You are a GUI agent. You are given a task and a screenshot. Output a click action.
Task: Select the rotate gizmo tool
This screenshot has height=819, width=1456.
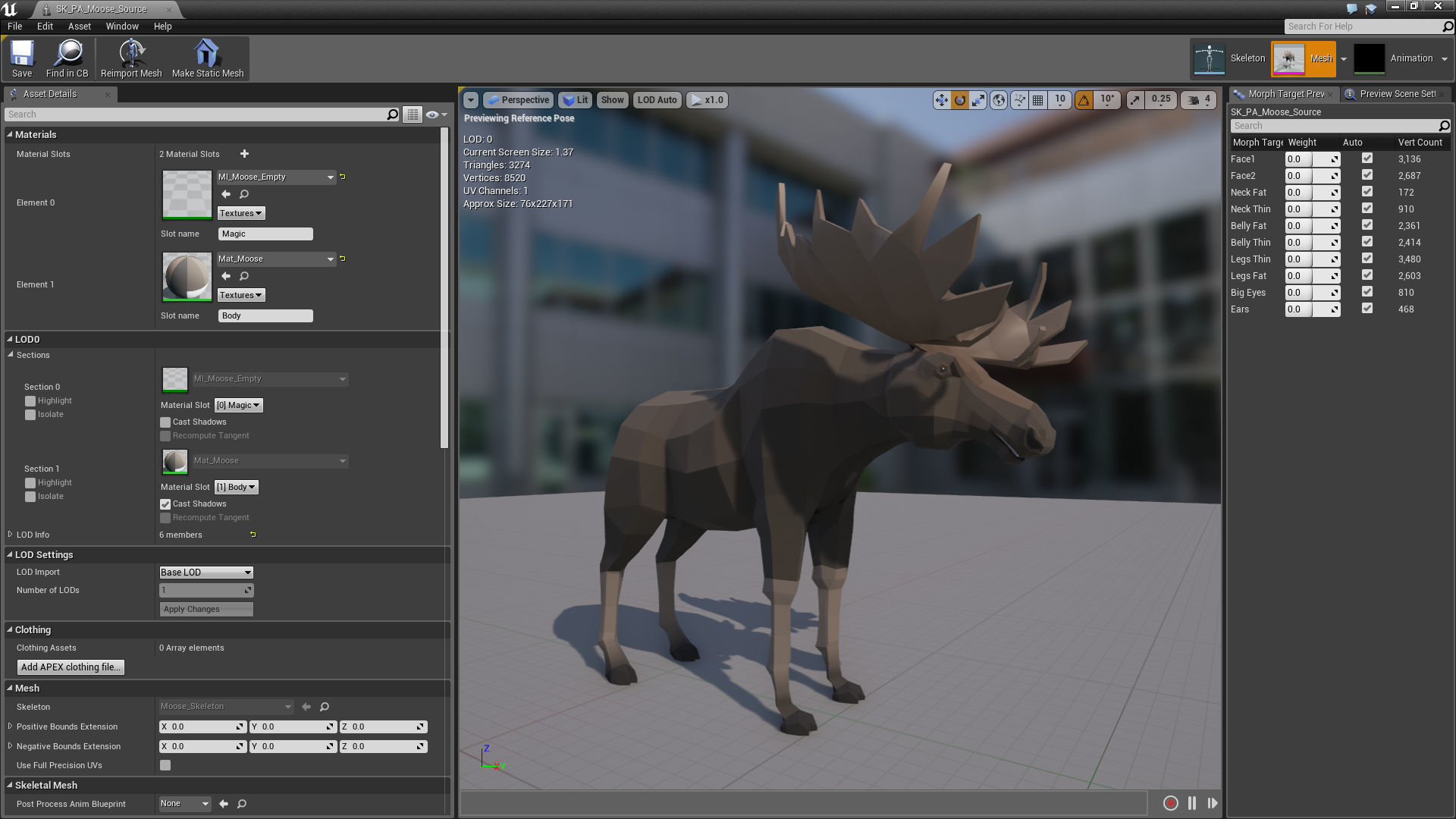[x=960, y=100]
